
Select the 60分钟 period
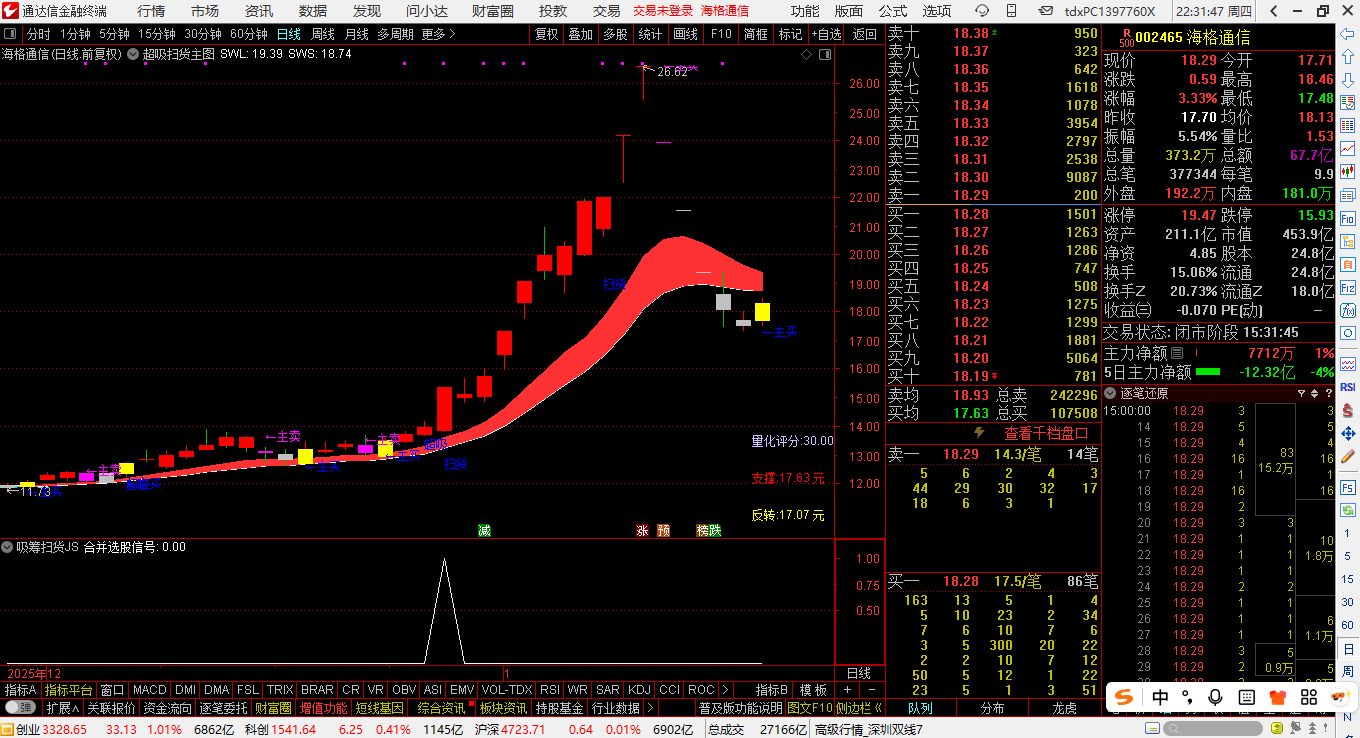click(x=248, y=33)
